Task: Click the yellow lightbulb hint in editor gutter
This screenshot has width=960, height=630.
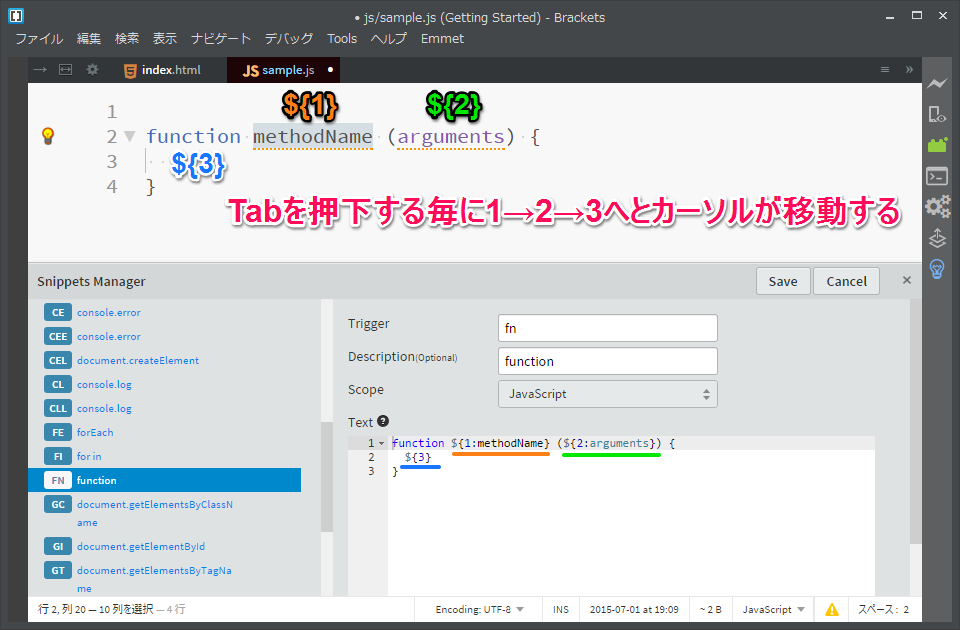Action: tap(48, 136)
